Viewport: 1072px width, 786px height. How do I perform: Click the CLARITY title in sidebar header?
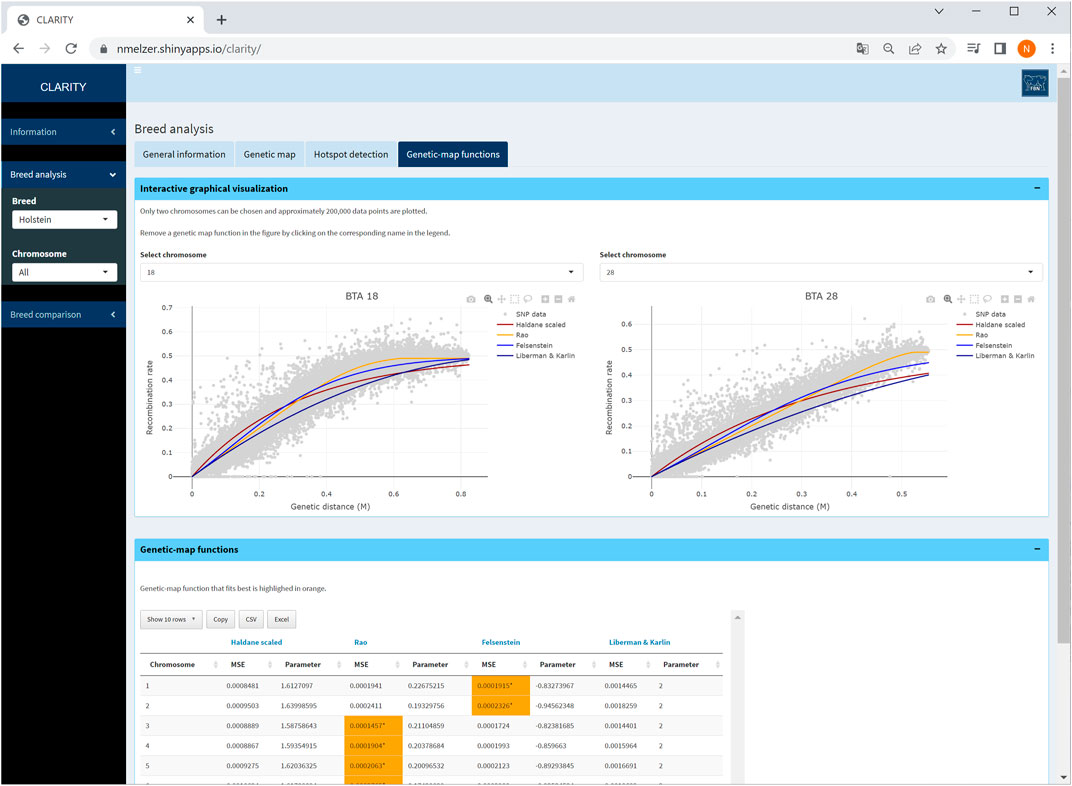(x=63, y=87)
